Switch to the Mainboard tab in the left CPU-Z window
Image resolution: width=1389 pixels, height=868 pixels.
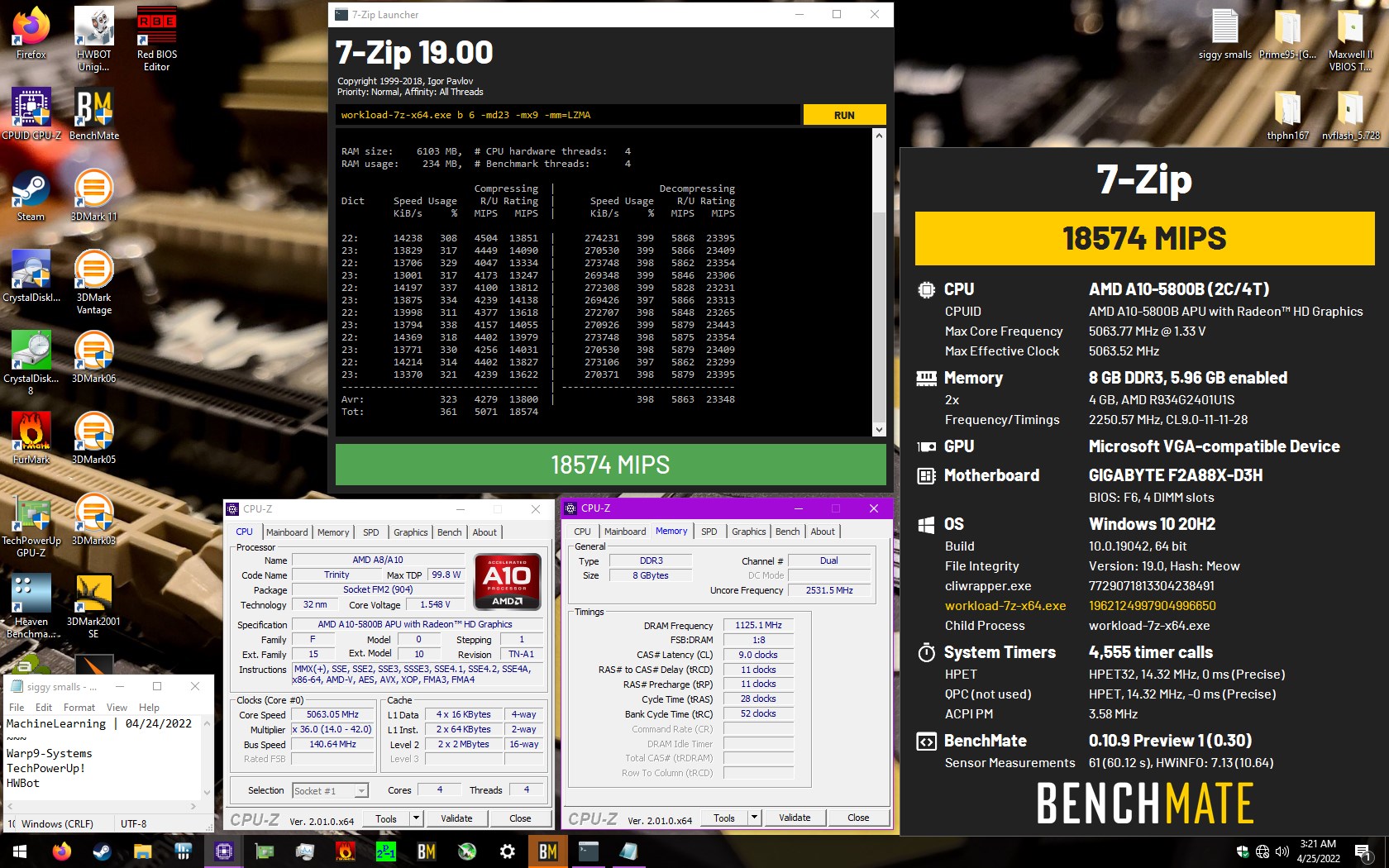287,532
